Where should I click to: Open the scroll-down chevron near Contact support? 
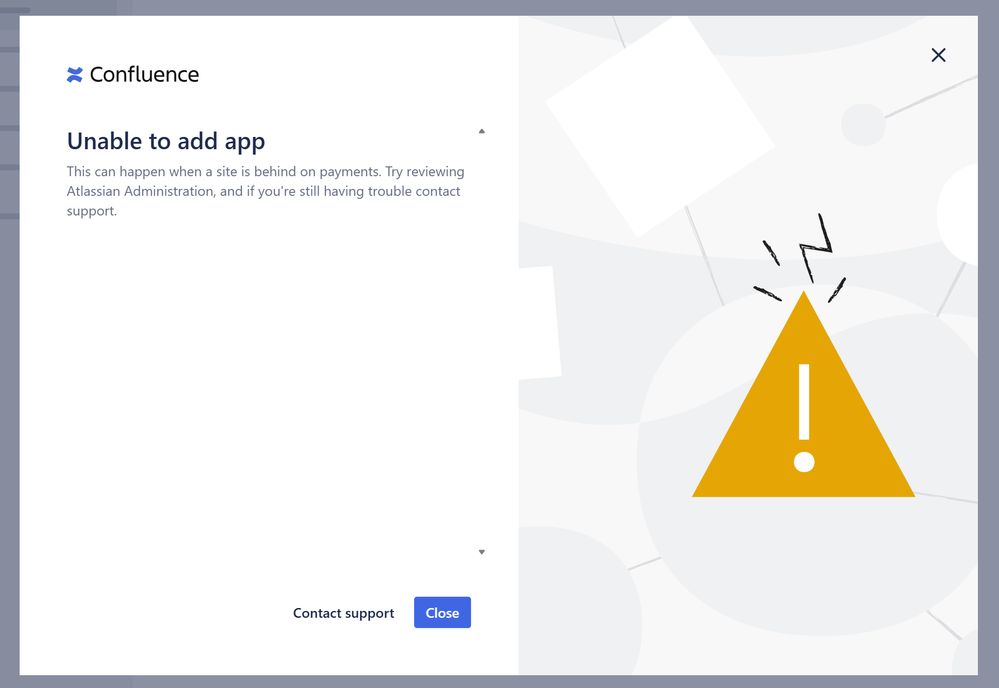pos(481,551)
